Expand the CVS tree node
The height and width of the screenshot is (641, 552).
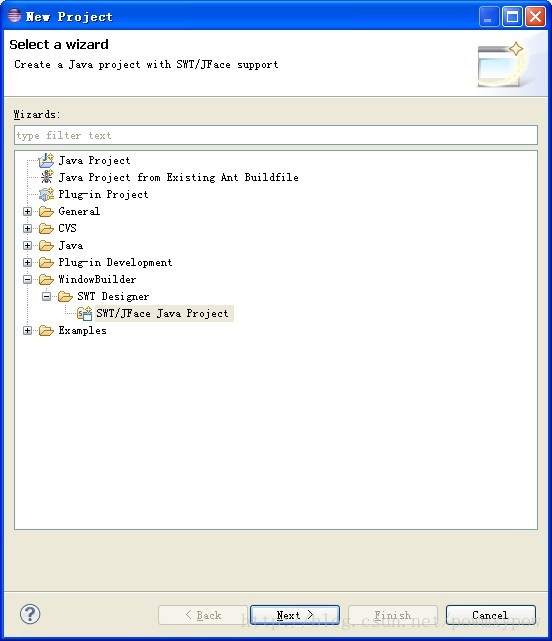(x=27, y=229)
